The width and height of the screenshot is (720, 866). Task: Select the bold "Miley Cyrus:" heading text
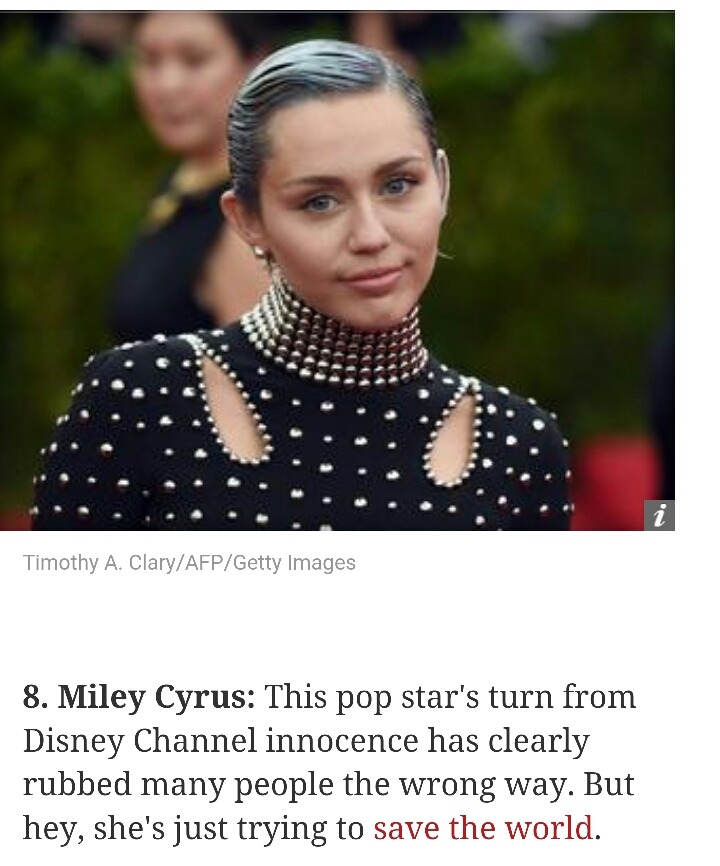point(157,696)
